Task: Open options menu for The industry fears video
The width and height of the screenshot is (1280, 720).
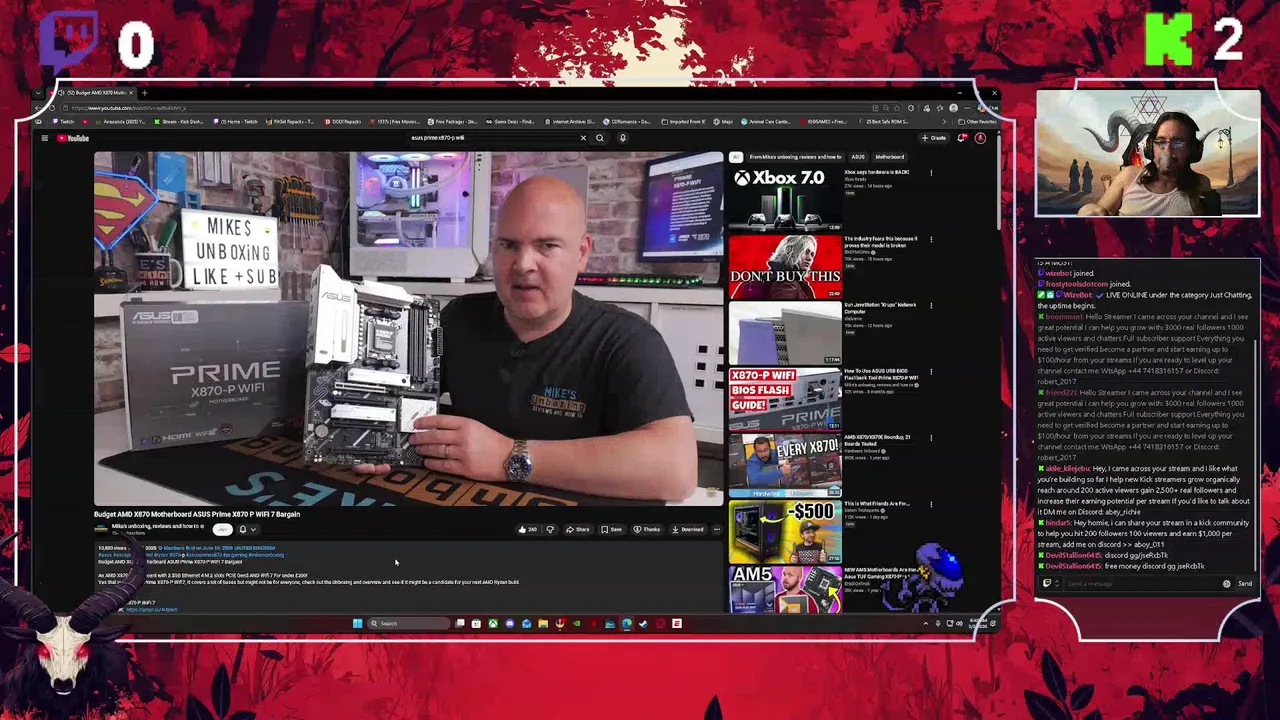Action: click(931, 239)
